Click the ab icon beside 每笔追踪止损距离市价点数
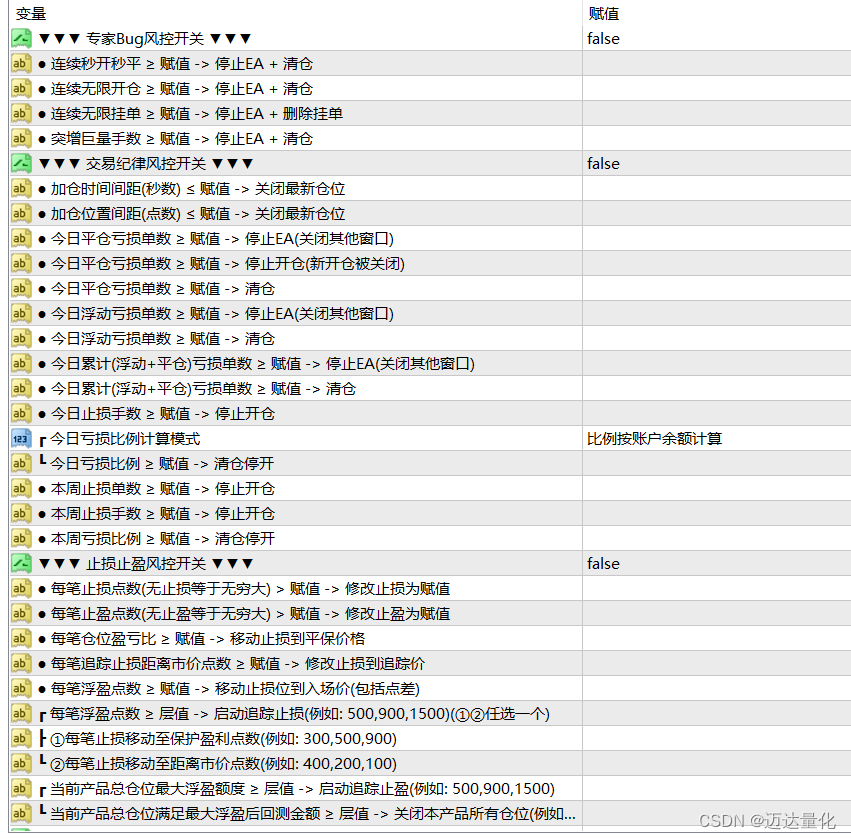Screen dimensions: 851x839 21,663
